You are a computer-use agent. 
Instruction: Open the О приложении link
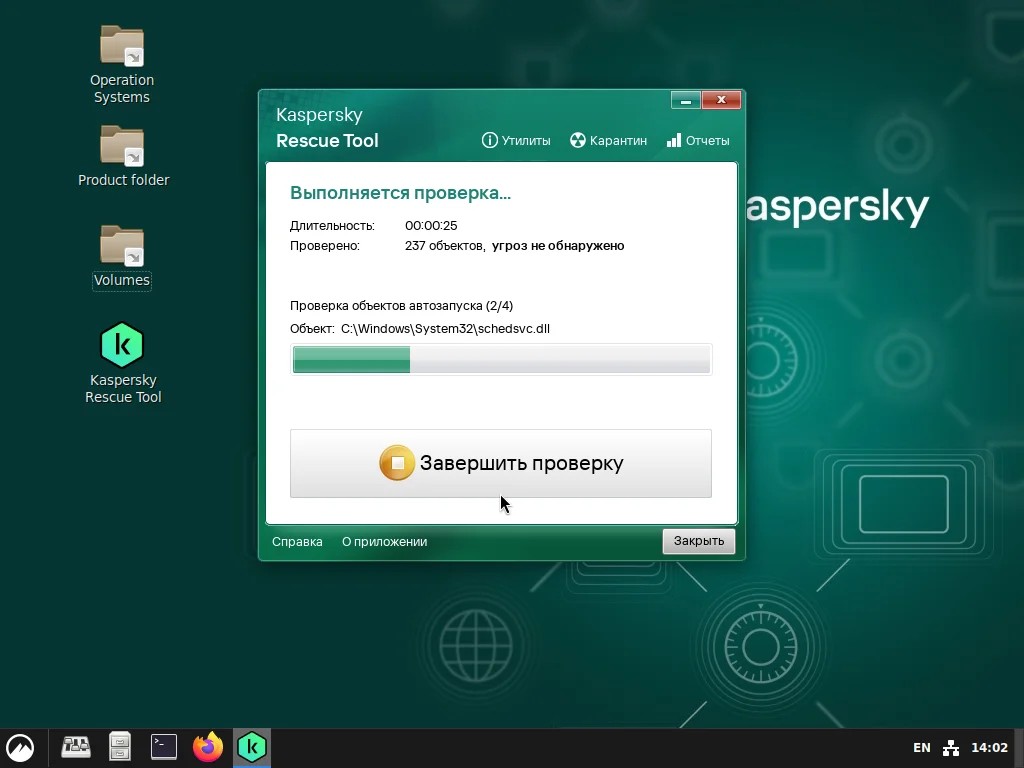pos(385,542)
